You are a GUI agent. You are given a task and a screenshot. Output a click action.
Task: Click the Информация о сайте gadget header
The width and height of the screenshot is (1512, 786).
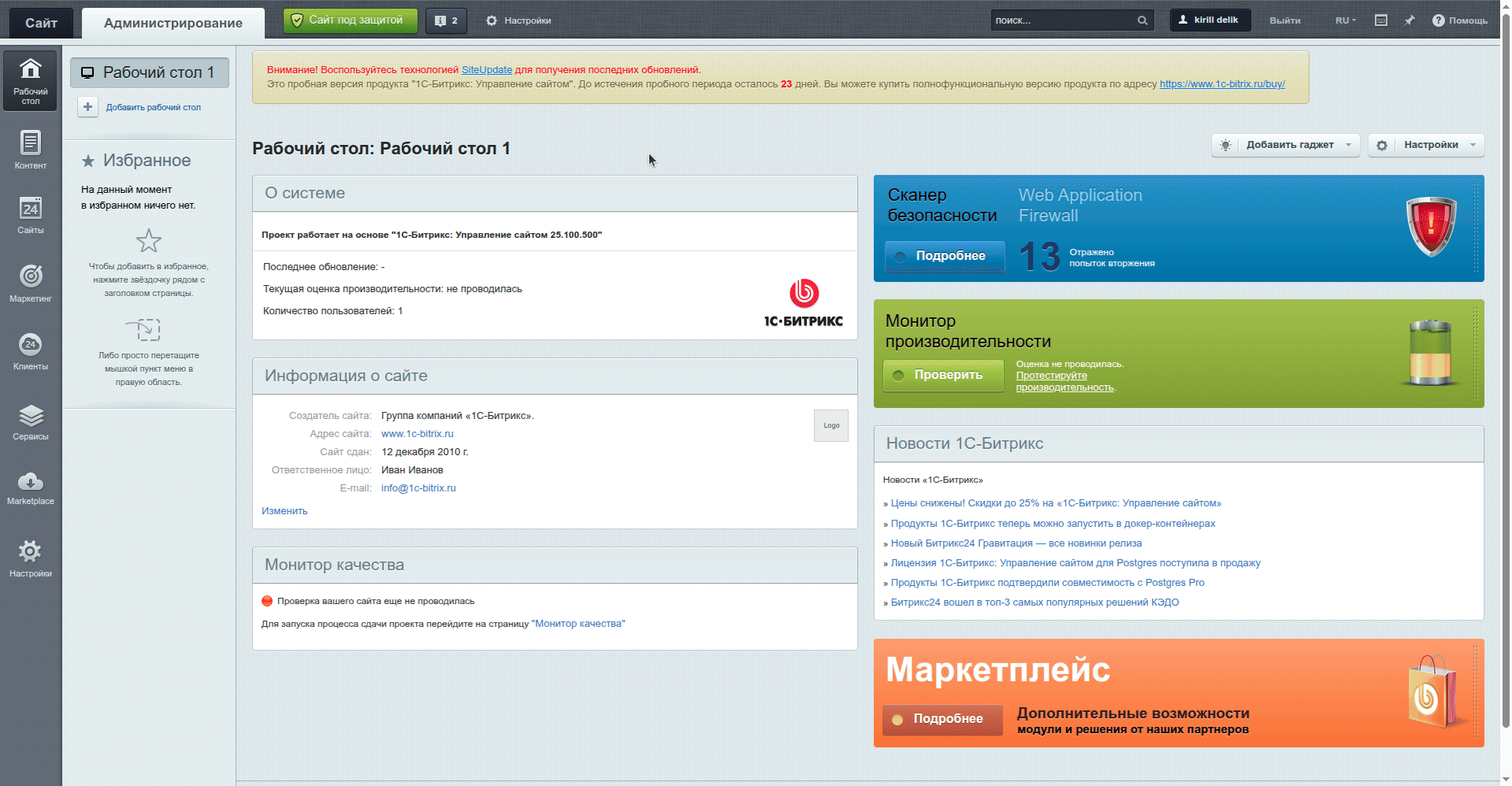pos(555,376)
